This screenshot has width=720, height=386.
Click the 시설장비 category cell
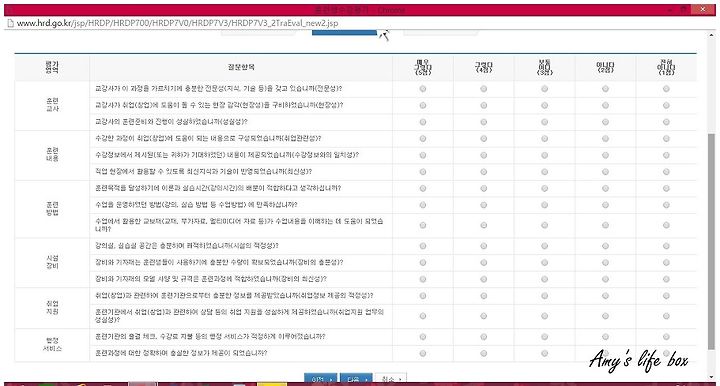tap(52, 263)
